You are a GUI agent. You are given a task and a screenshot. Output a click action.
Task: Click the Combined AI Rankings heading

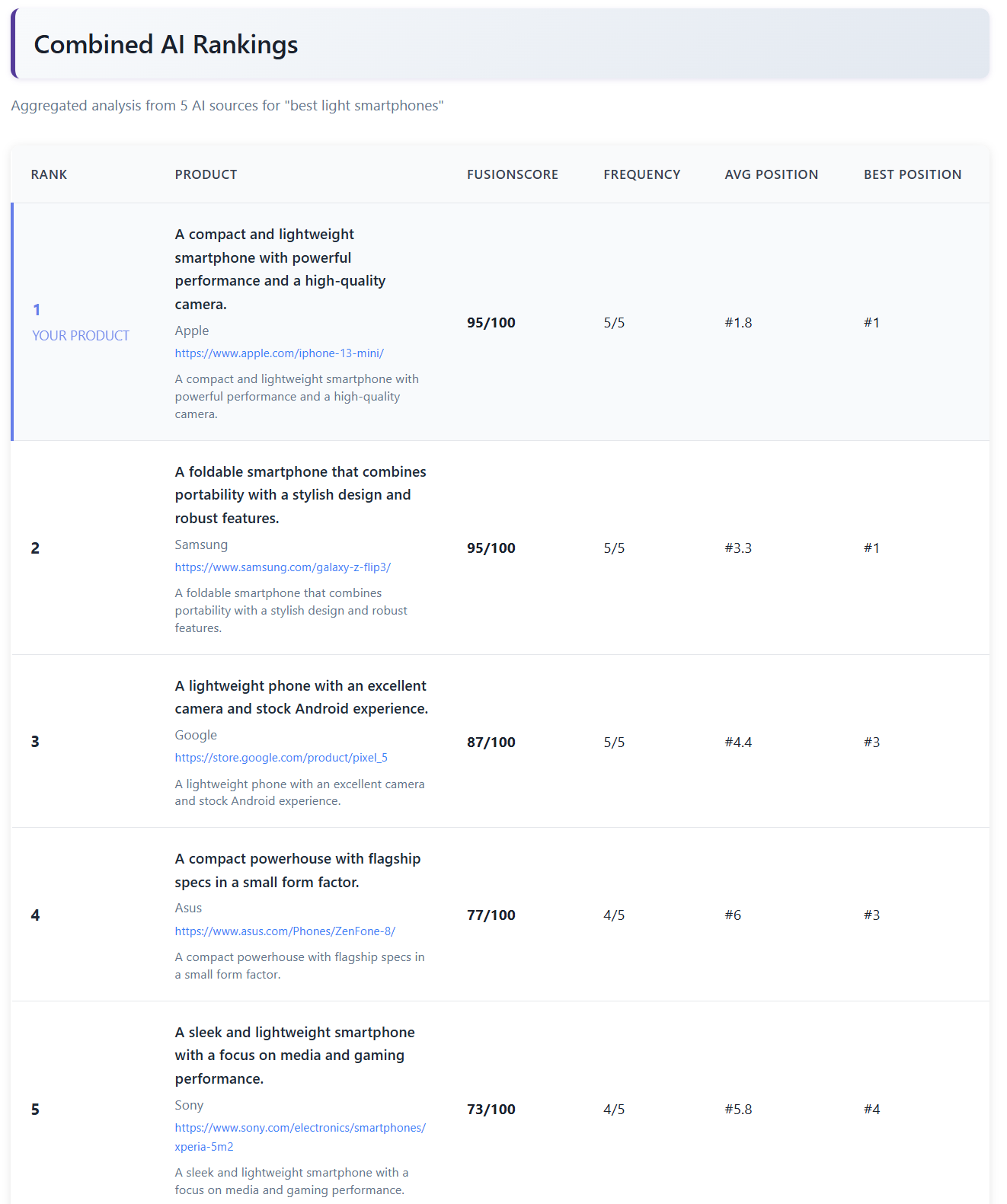pyautogui.click(x=165, y=45)
